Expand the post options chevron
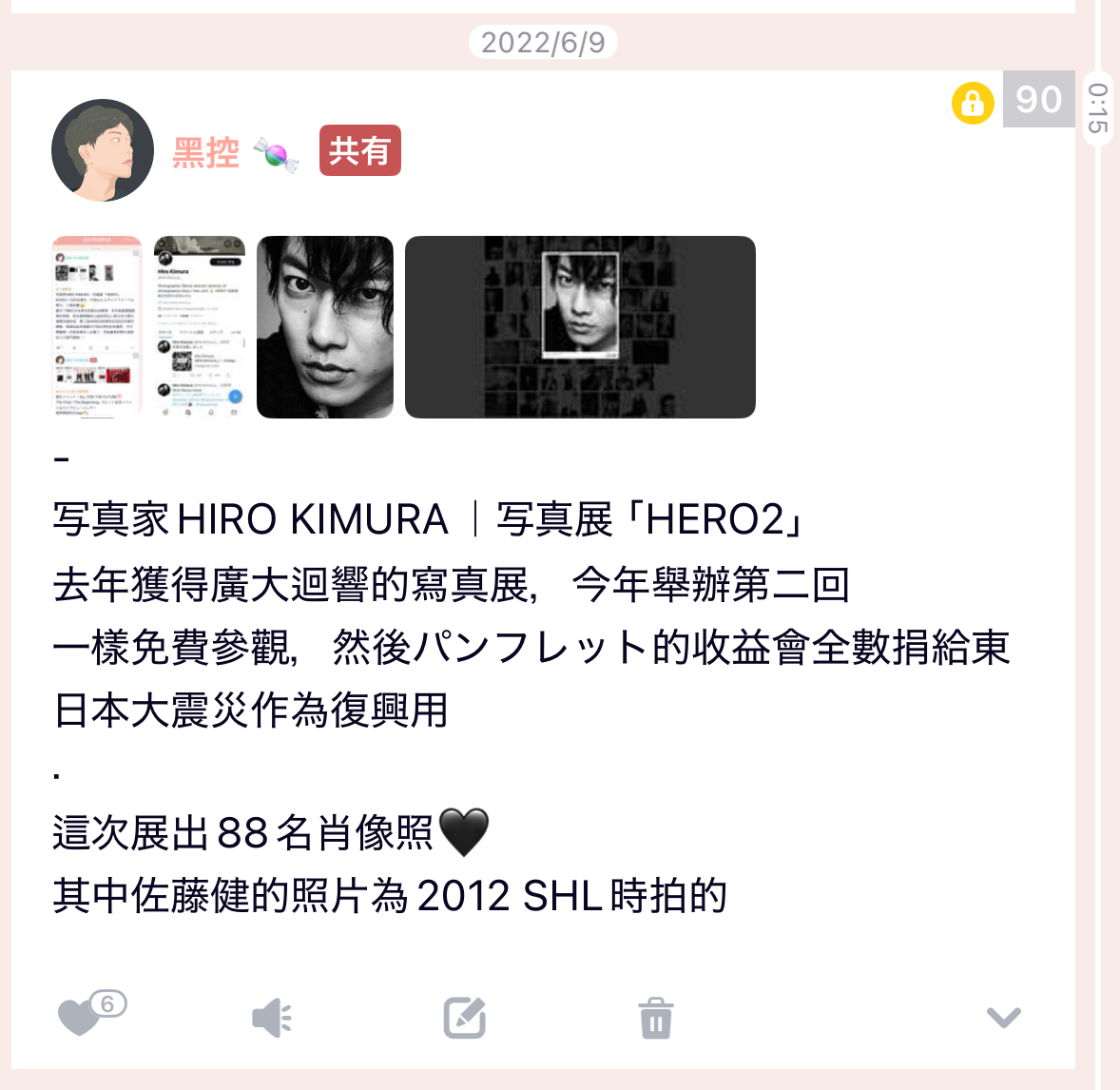The width and height of the screenshot is (1120, 1090). coord(1004,1017)
